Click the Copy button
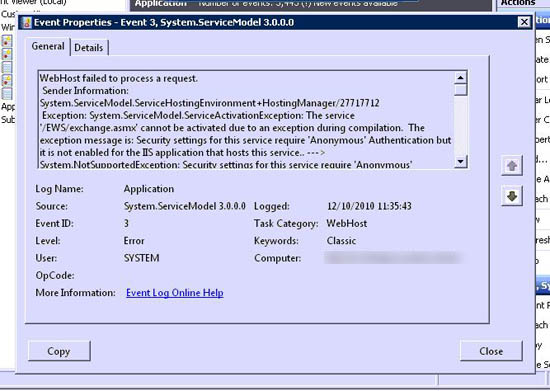 tap(59, 351)
